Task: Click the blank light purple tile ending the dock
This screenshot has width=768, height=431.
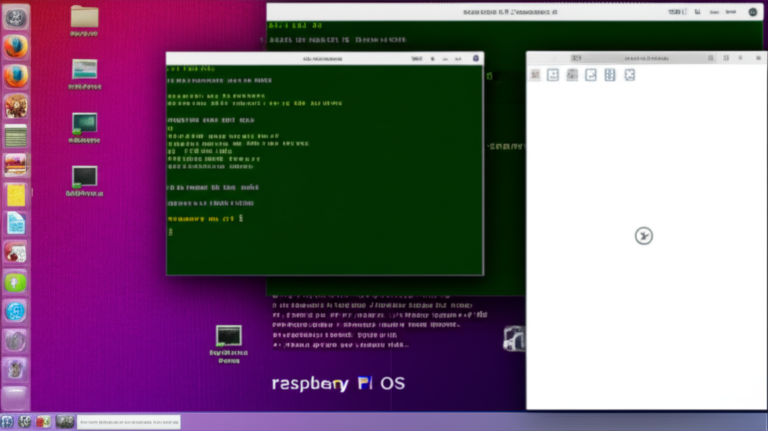Action: click(x=16, y=398)
